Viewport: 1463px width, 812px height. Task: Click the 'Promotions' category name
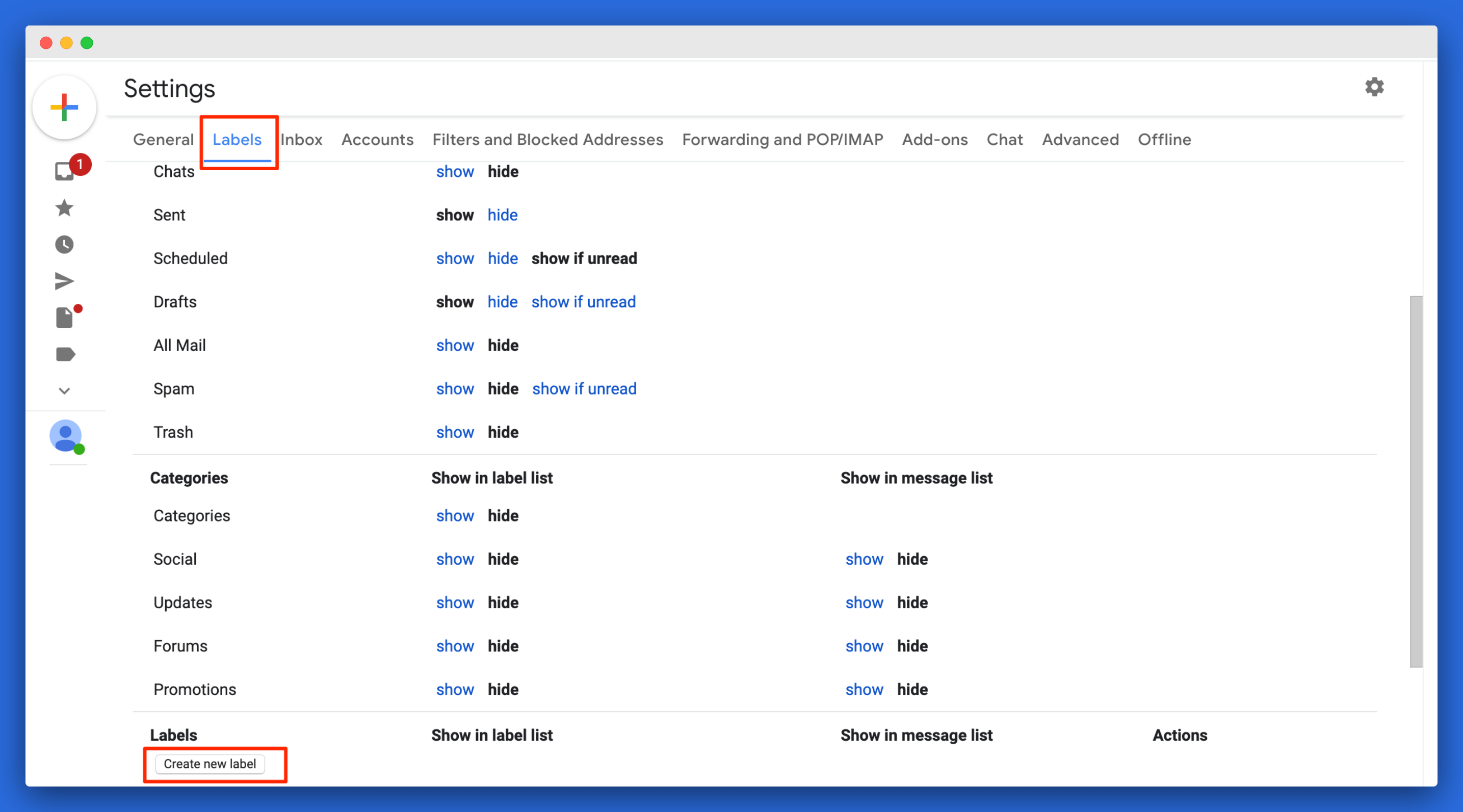pos(194,689)
